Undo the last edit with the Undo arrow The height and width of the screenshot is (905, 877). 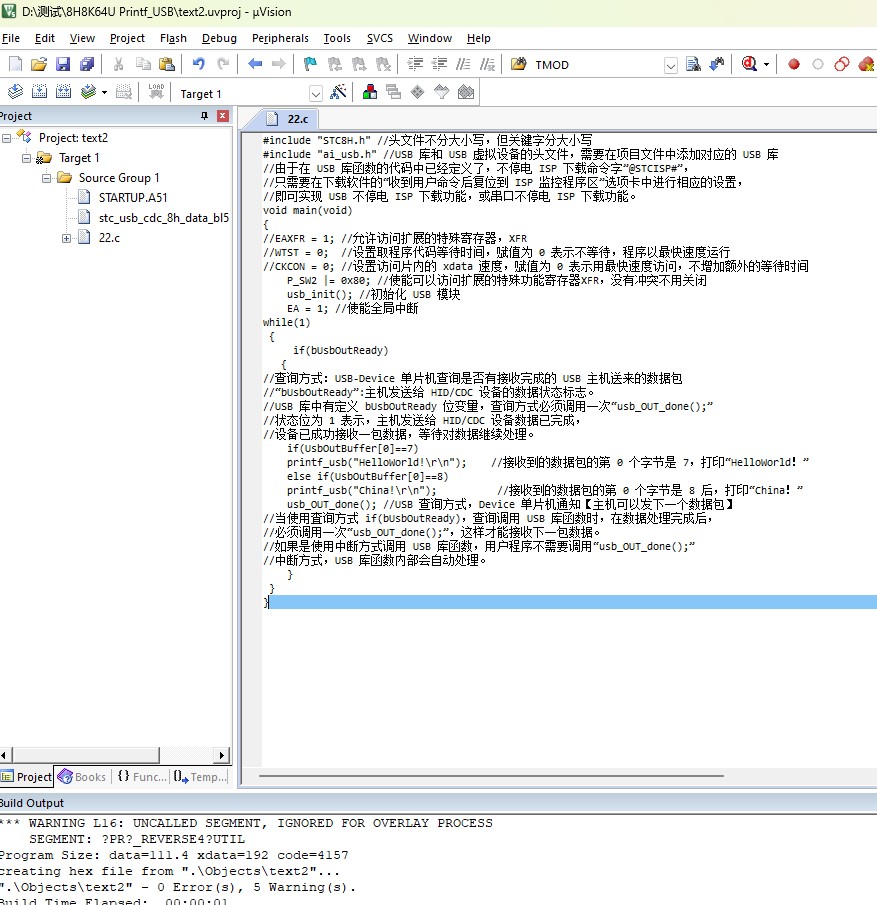click(199, 64)
